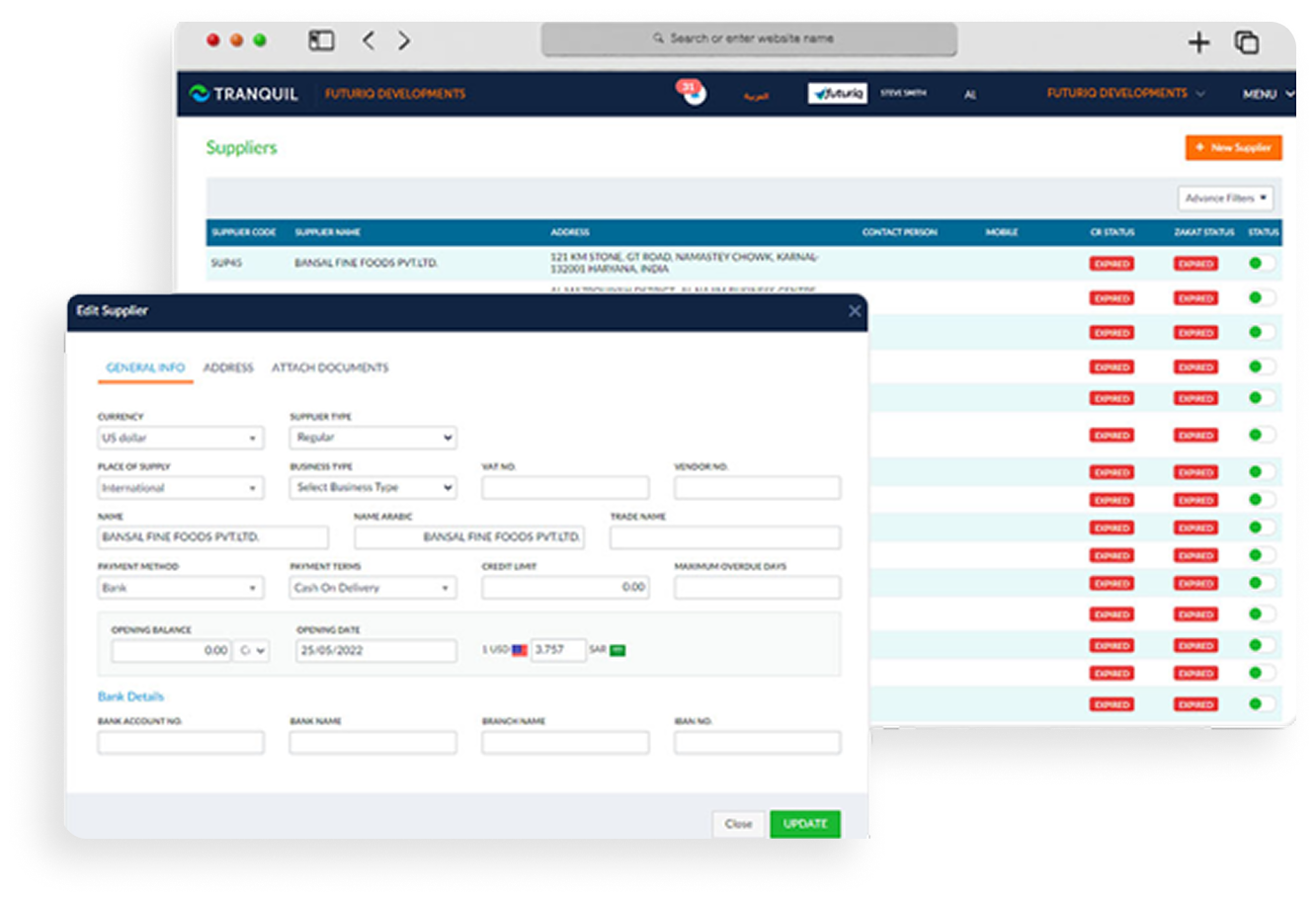Go back using the browser back arrow
Viewport: 1316px width, 899px height.
[x=368, y=41]
